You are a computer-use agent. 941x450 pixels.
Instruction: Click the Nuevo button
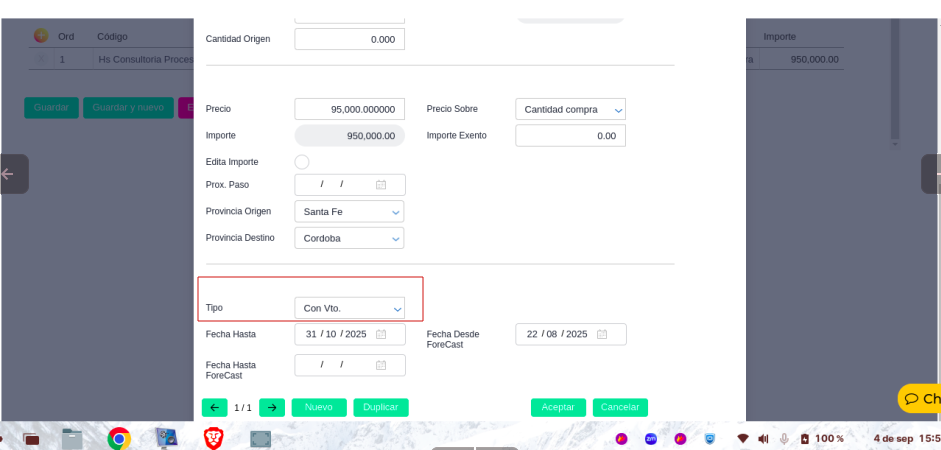[319, 408]
